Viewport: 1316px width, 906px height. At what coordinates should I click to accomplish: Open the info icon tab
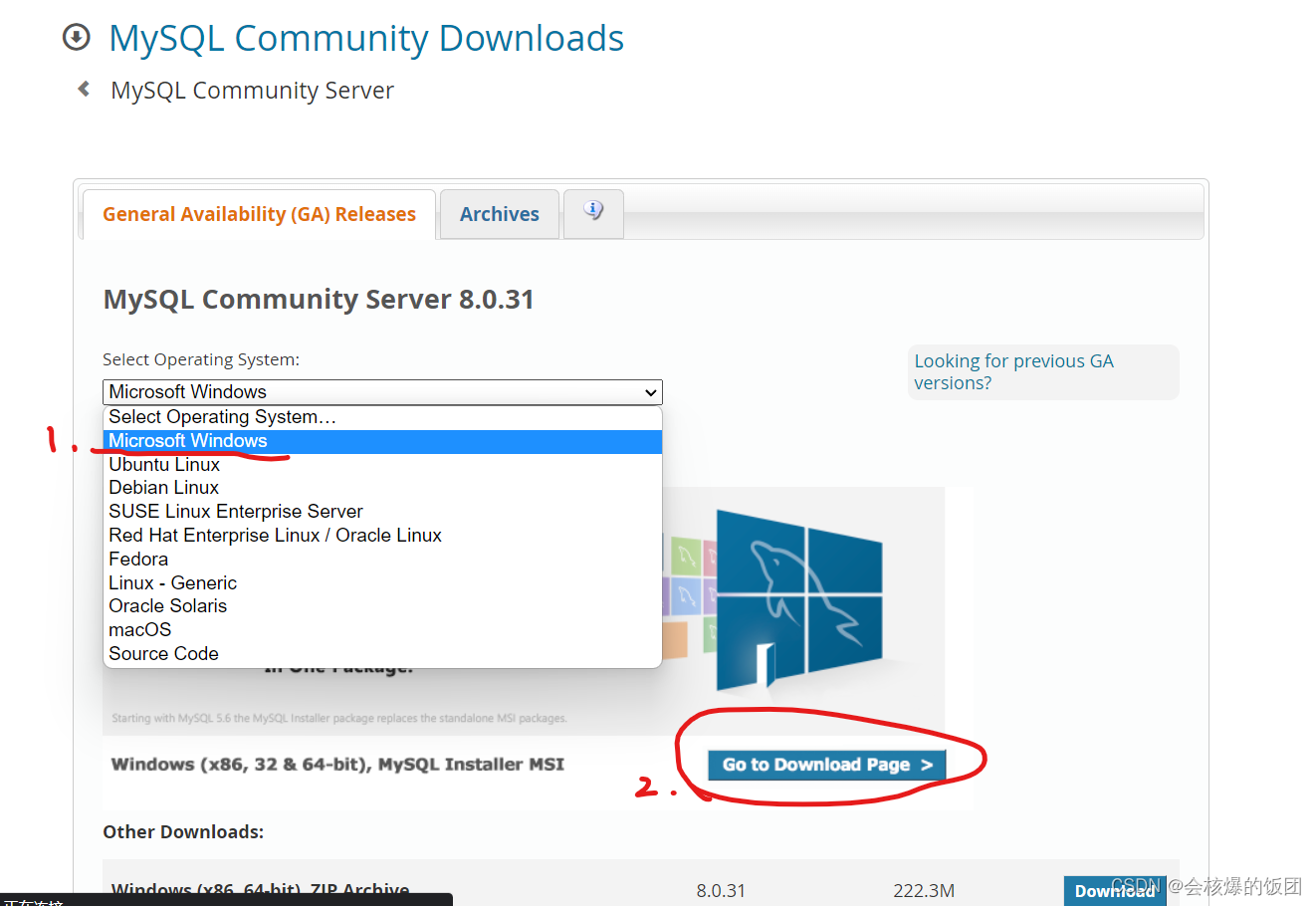[593, 213]
